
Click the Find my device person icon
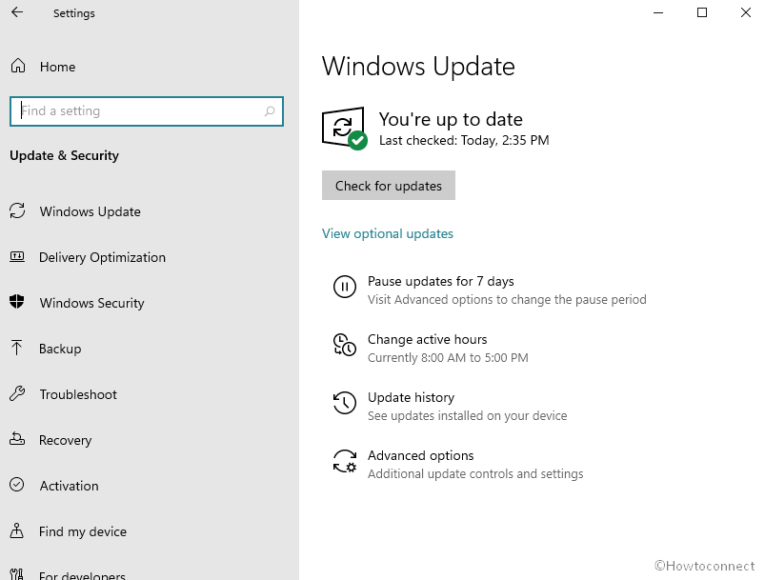[17, 530]
